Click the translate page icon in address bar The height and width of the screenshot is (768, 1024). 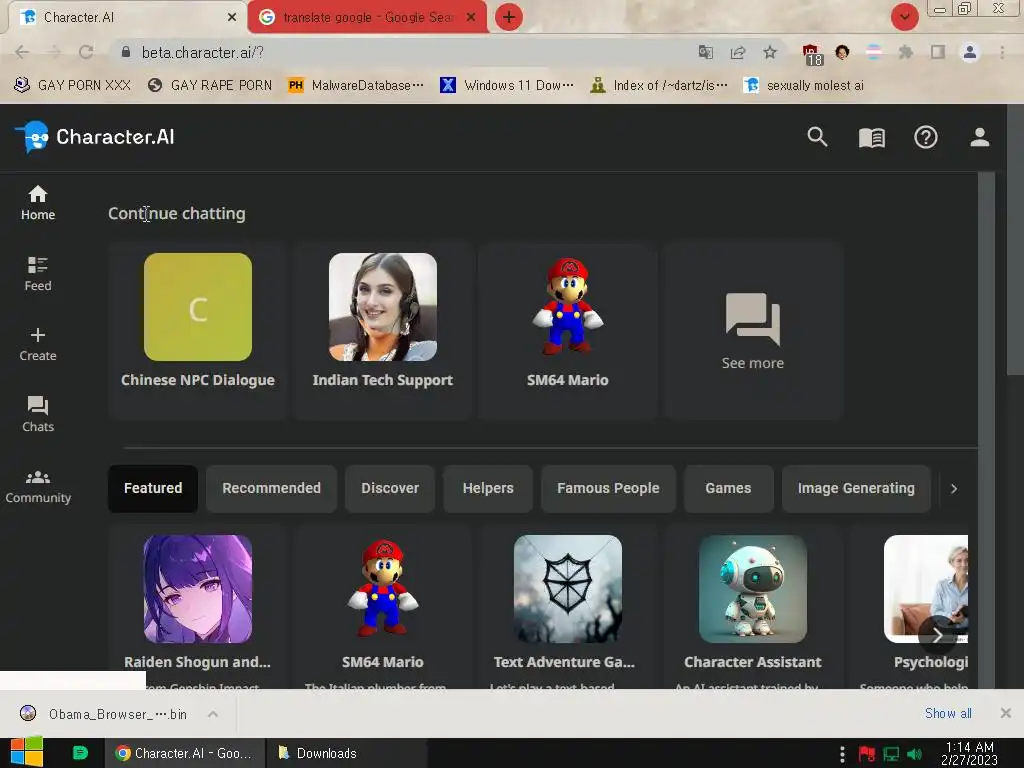pyautogui.click(x=705, y=52)
